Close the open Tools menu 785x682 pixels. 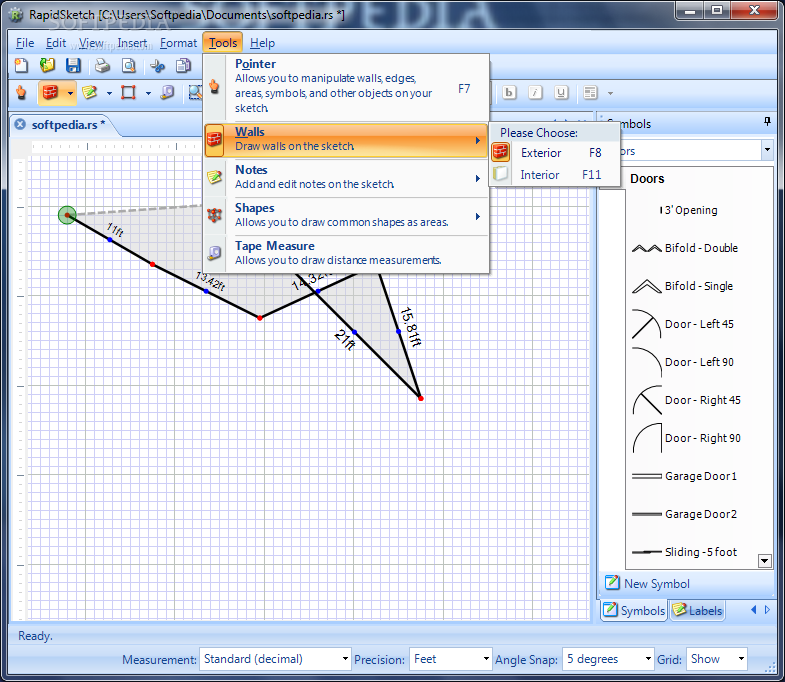tap(223, 43)
